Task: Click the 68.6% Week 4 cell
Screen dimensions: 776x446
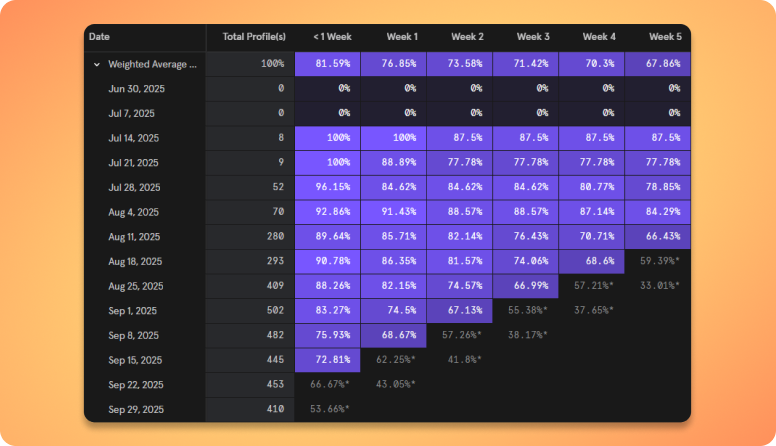Action: pos(592,261)
